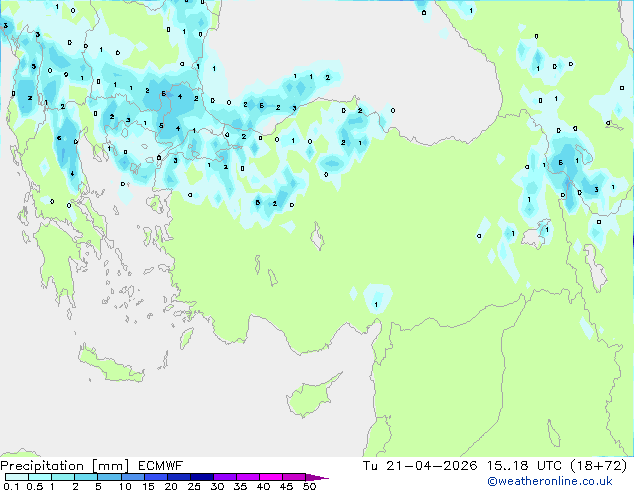Click the 'ECMWF' model label
The height and width of the screenshot is (490, 634).
tap(160, 466)
